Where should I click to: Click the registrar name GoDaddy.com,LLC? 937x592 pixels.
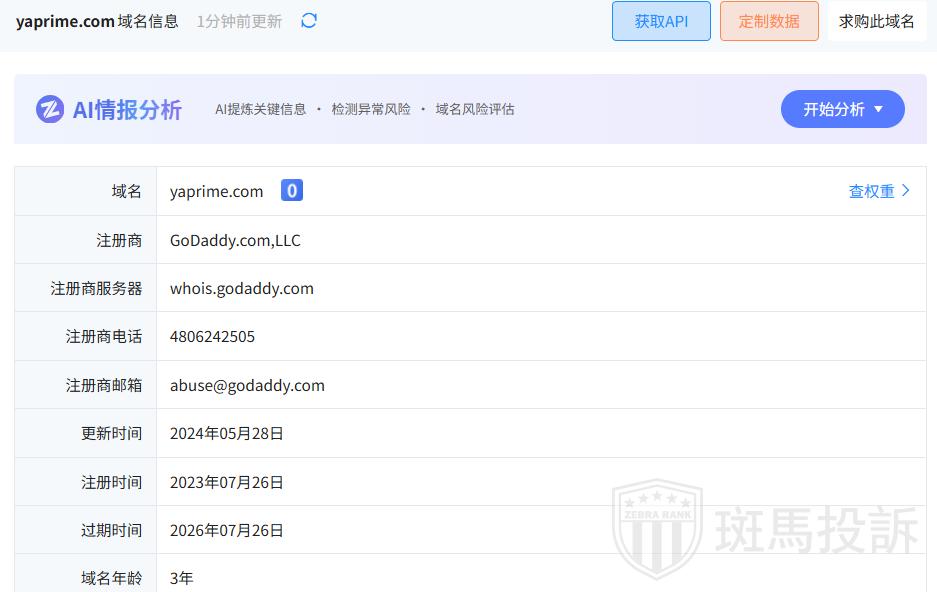point(235,240)
